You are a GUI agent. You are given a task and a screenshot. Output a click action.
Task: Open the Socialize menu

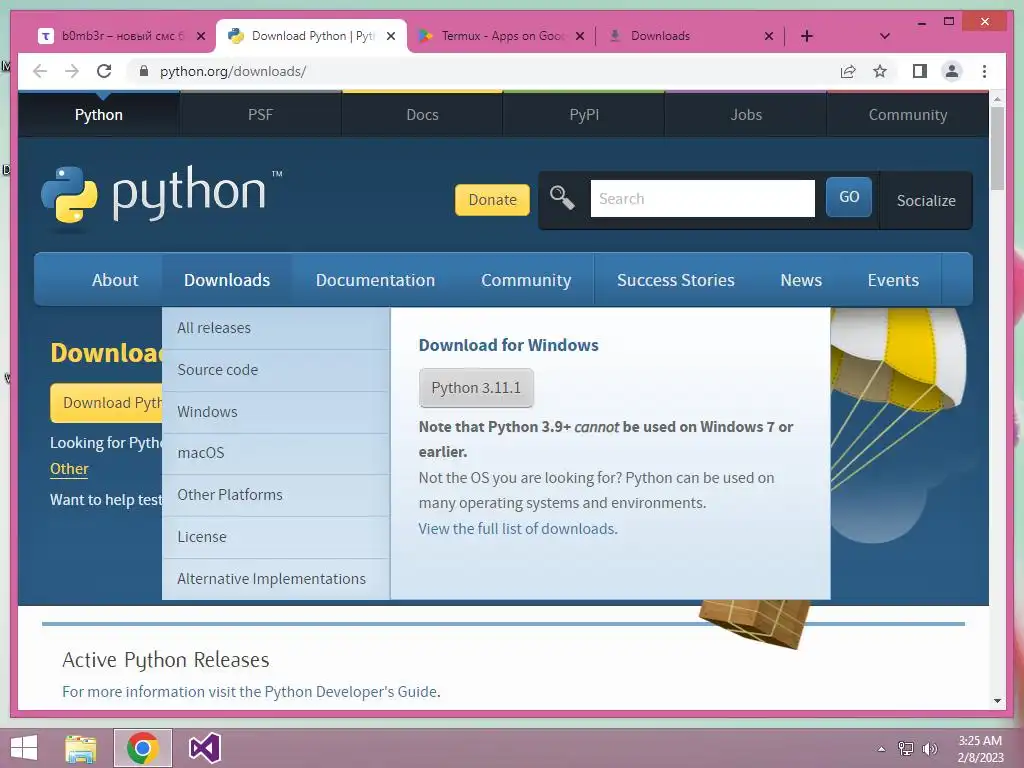[926, 200]
